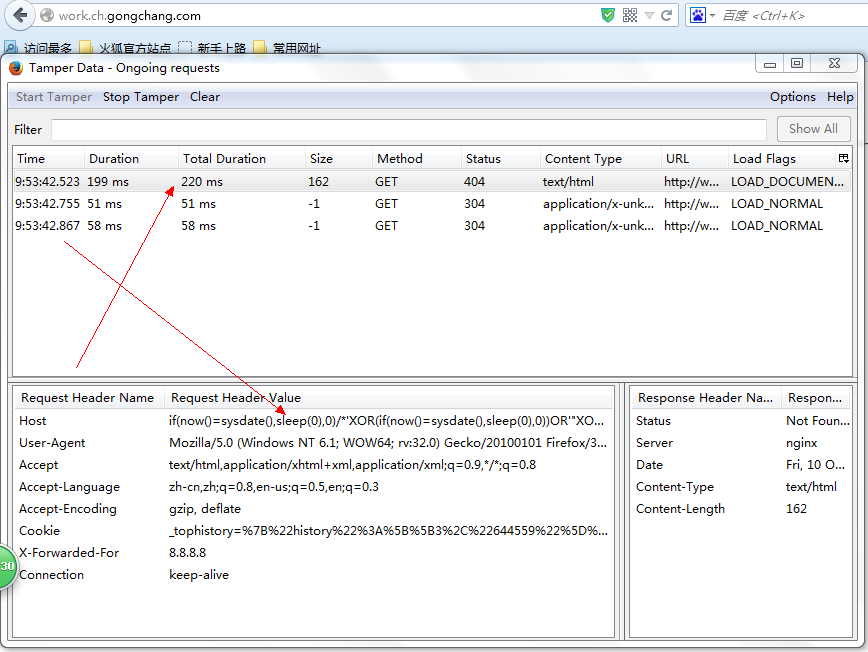
Task: Clear the Tamper Data request list
Action: pos(205,97)
